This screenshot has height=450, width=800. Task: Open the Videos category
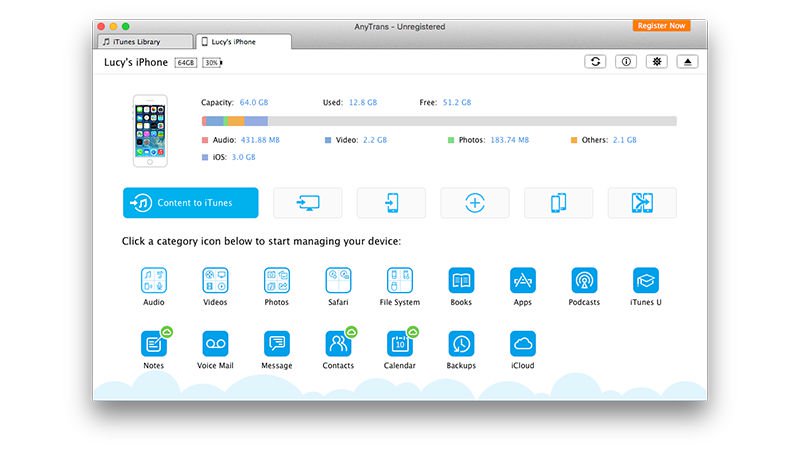coord(215,281)
